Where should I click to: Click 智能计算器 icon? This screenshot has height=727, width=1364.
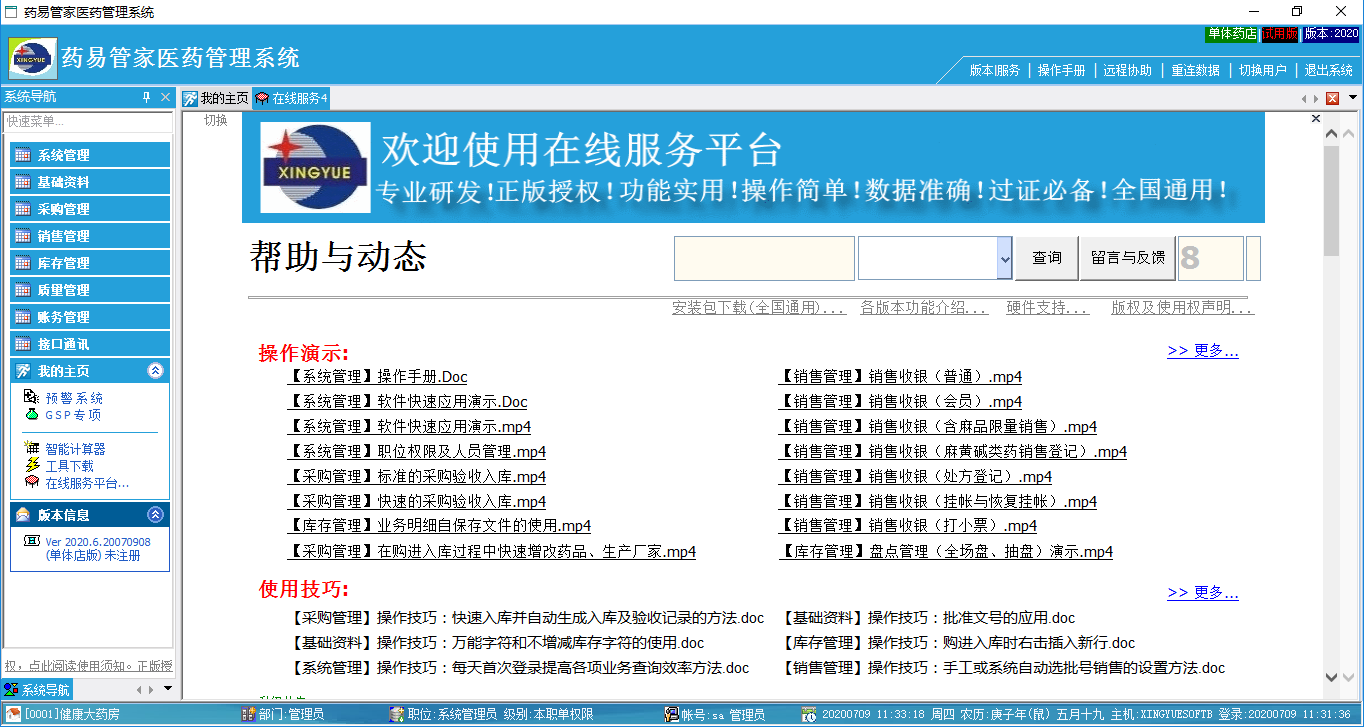pos(31,449)
